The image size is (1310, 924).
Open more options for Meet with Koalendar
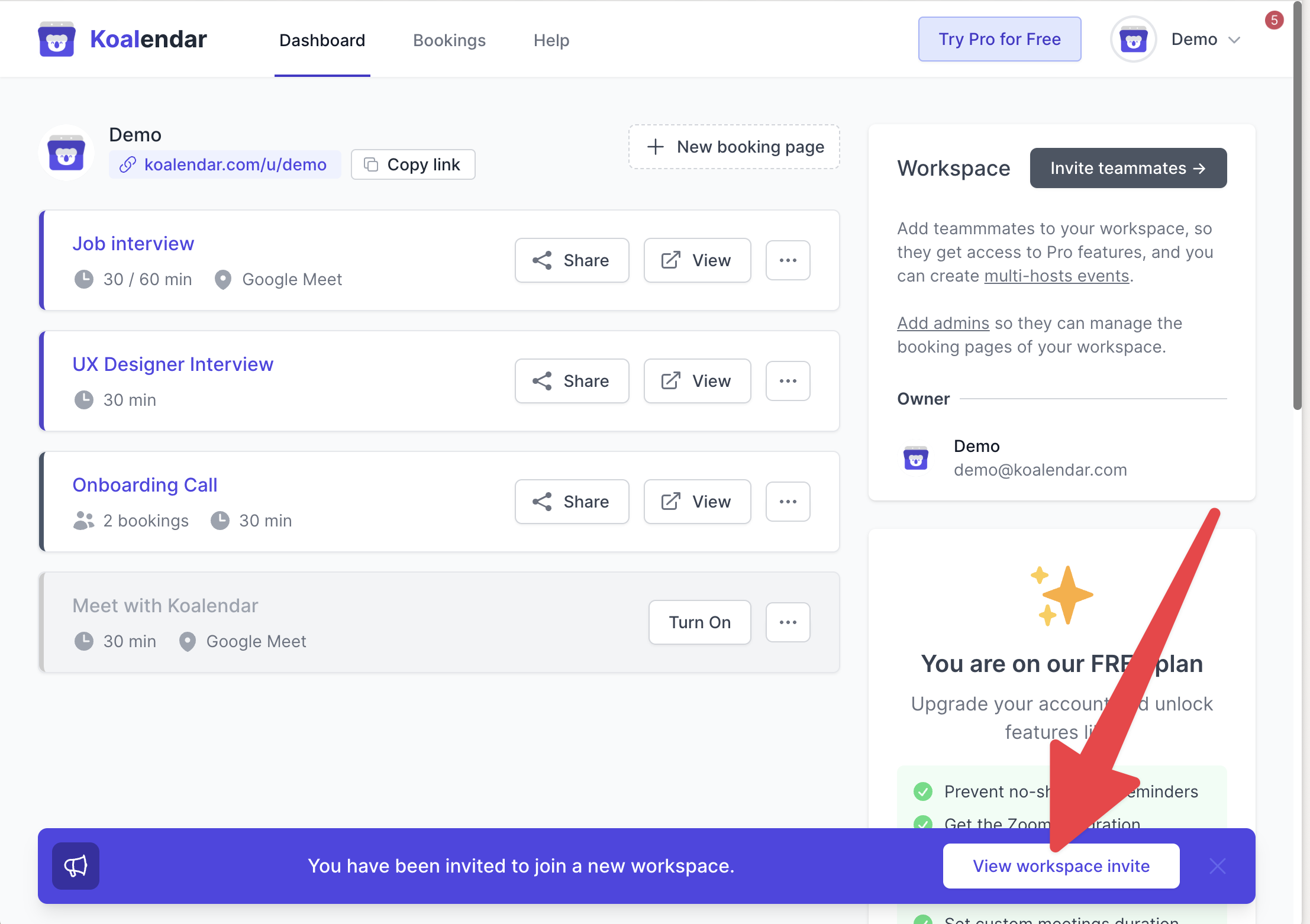click(x=788, y=622)
